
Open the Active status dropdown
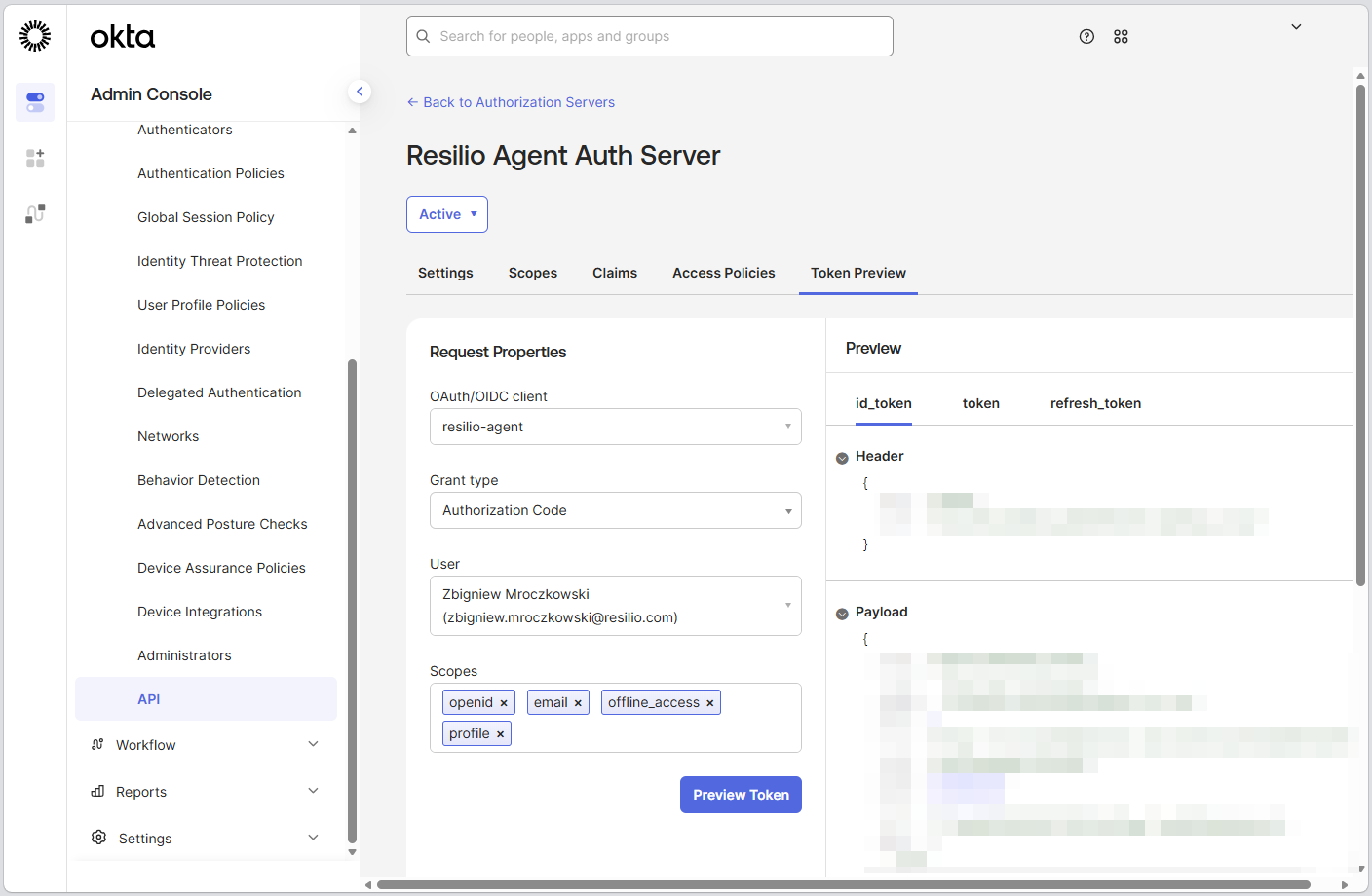click(x=447, y=214)
